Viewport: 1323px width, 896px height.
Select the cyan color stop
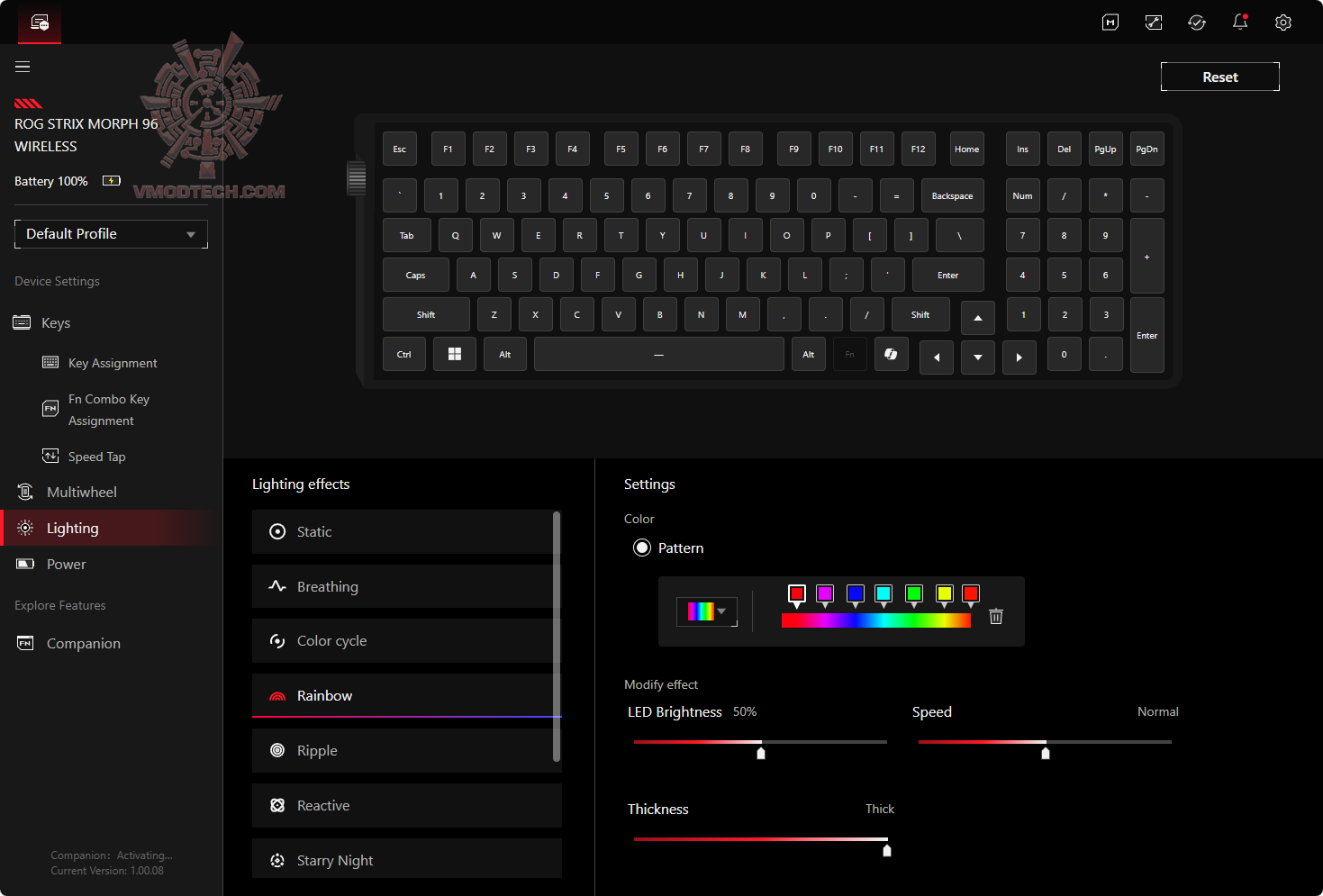click(x=884, y=593)
